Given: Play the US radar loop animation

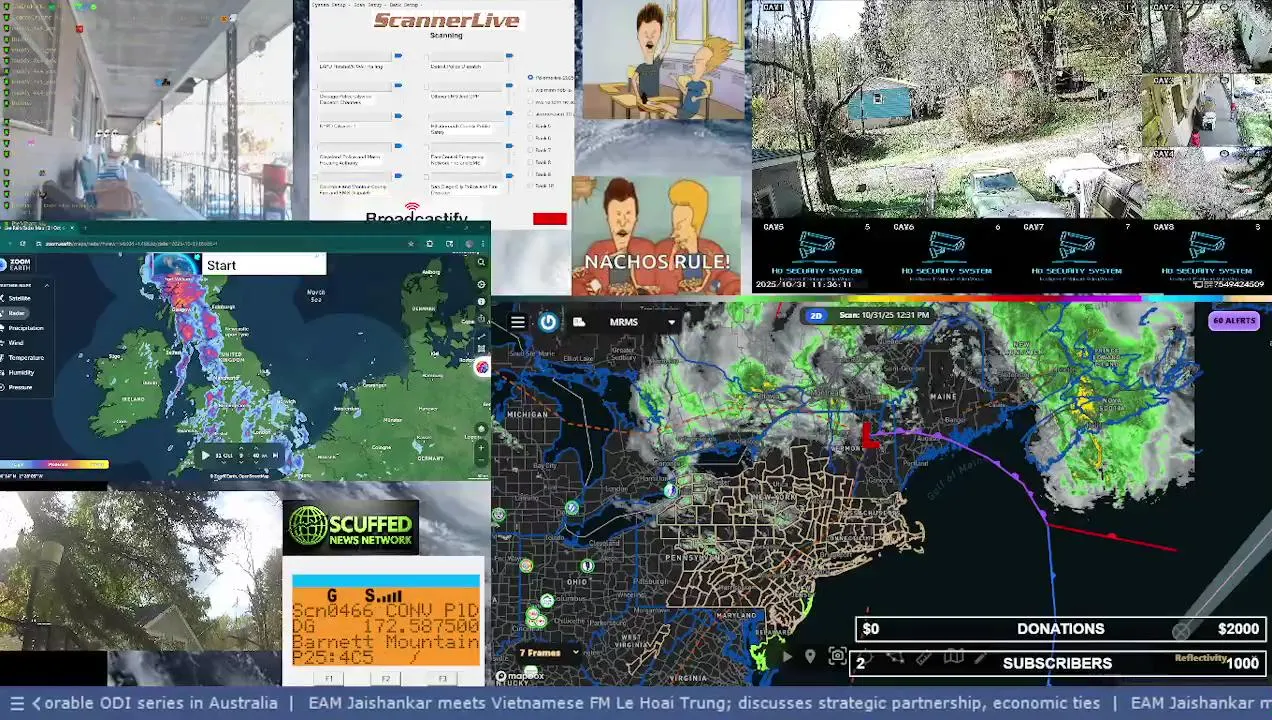Looking at the screenshot, I should [x=787, y=656].
